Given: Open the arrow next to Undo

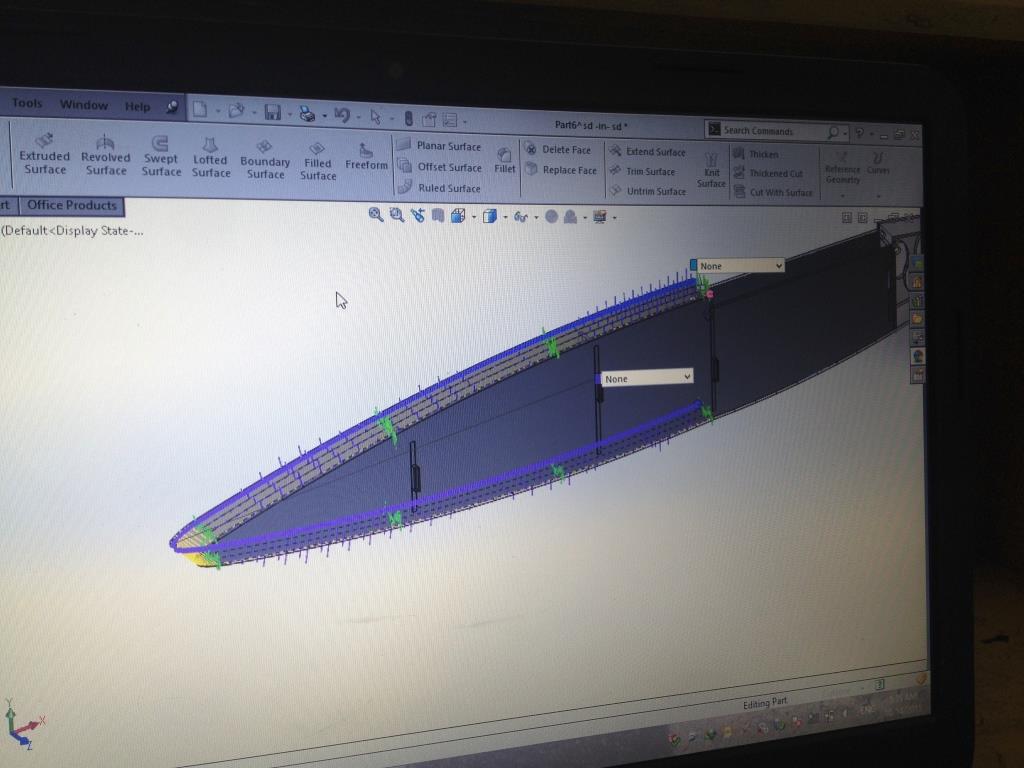Looking at the screenshot, I should tap(359, 118).
